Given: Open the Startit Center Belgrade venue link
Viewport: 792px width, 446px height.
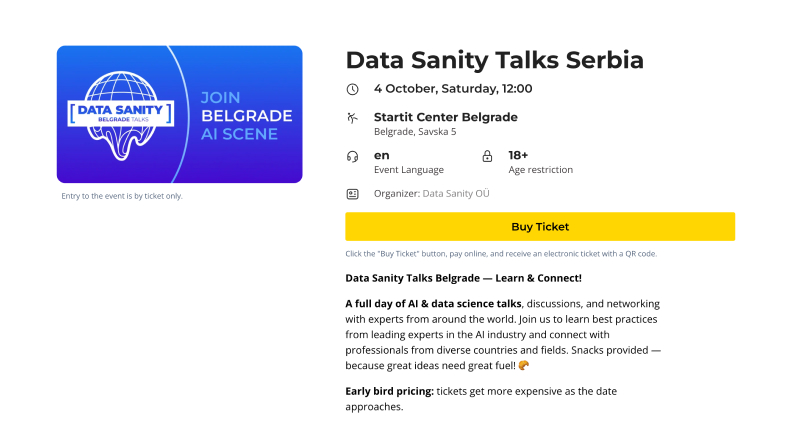Looking at the screenshot, I should (x=446, y=117).
